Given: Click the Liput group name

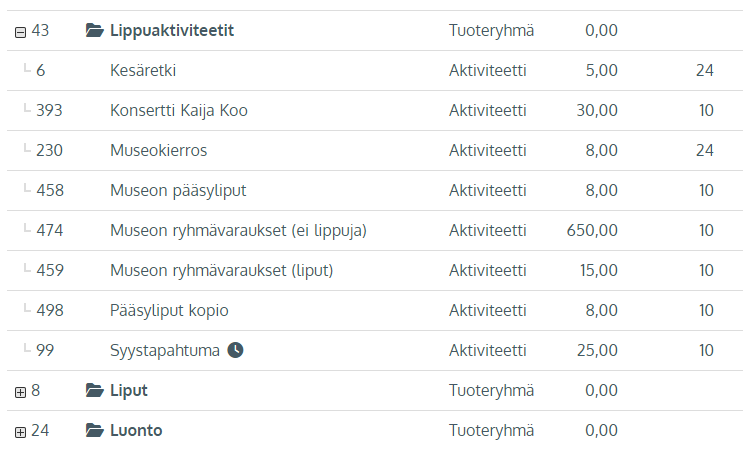Looking at the screenshot, I should 128,391.
